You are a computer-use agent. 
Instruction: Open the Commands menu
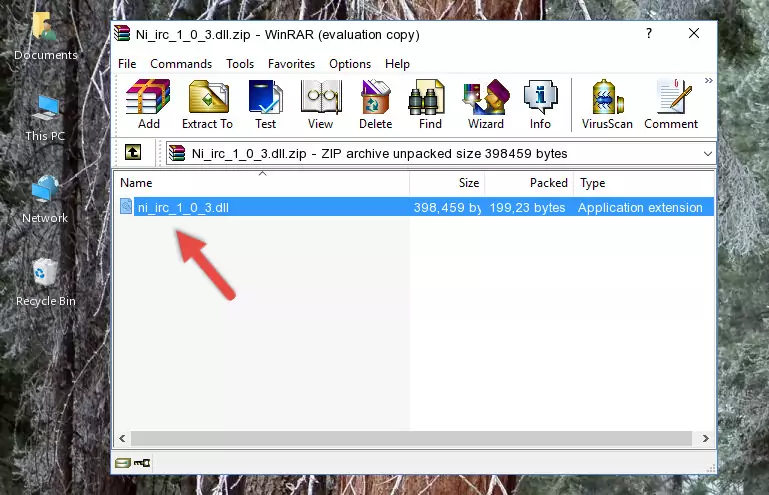coord(181,64)
